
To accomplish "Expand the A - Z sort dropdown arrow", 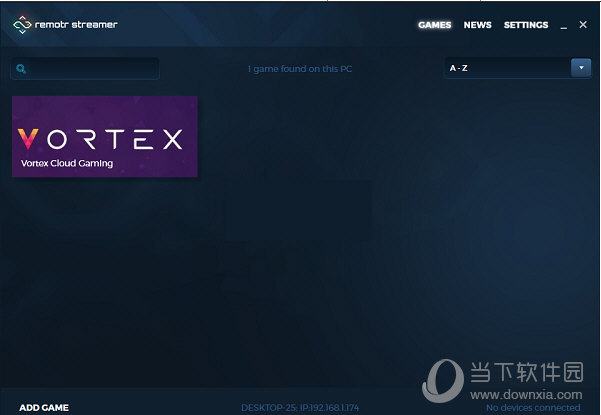I will point(581,68).
